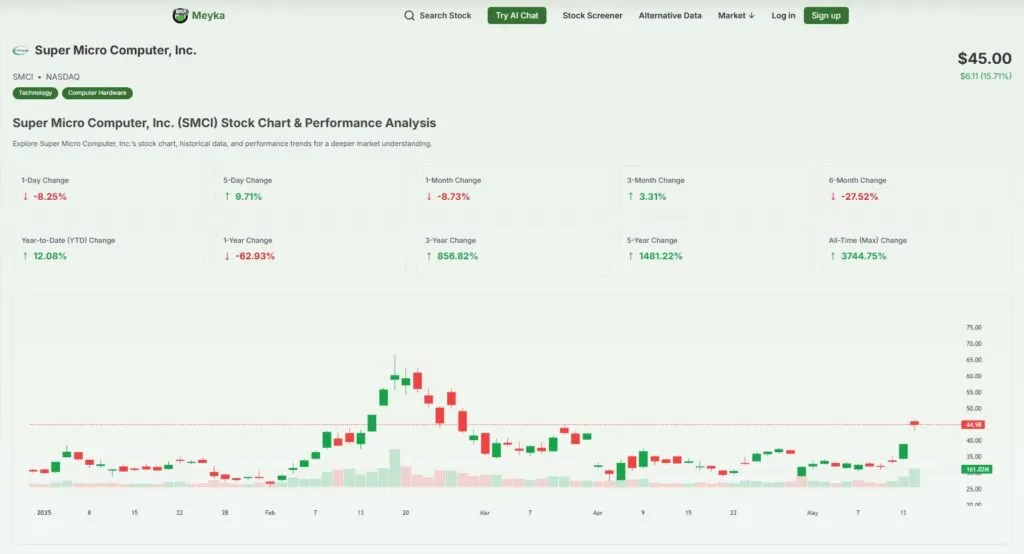Viewport: 1024px width, 554px height.
Task: Click the Meyka logo icon
Action: point(180,15)
